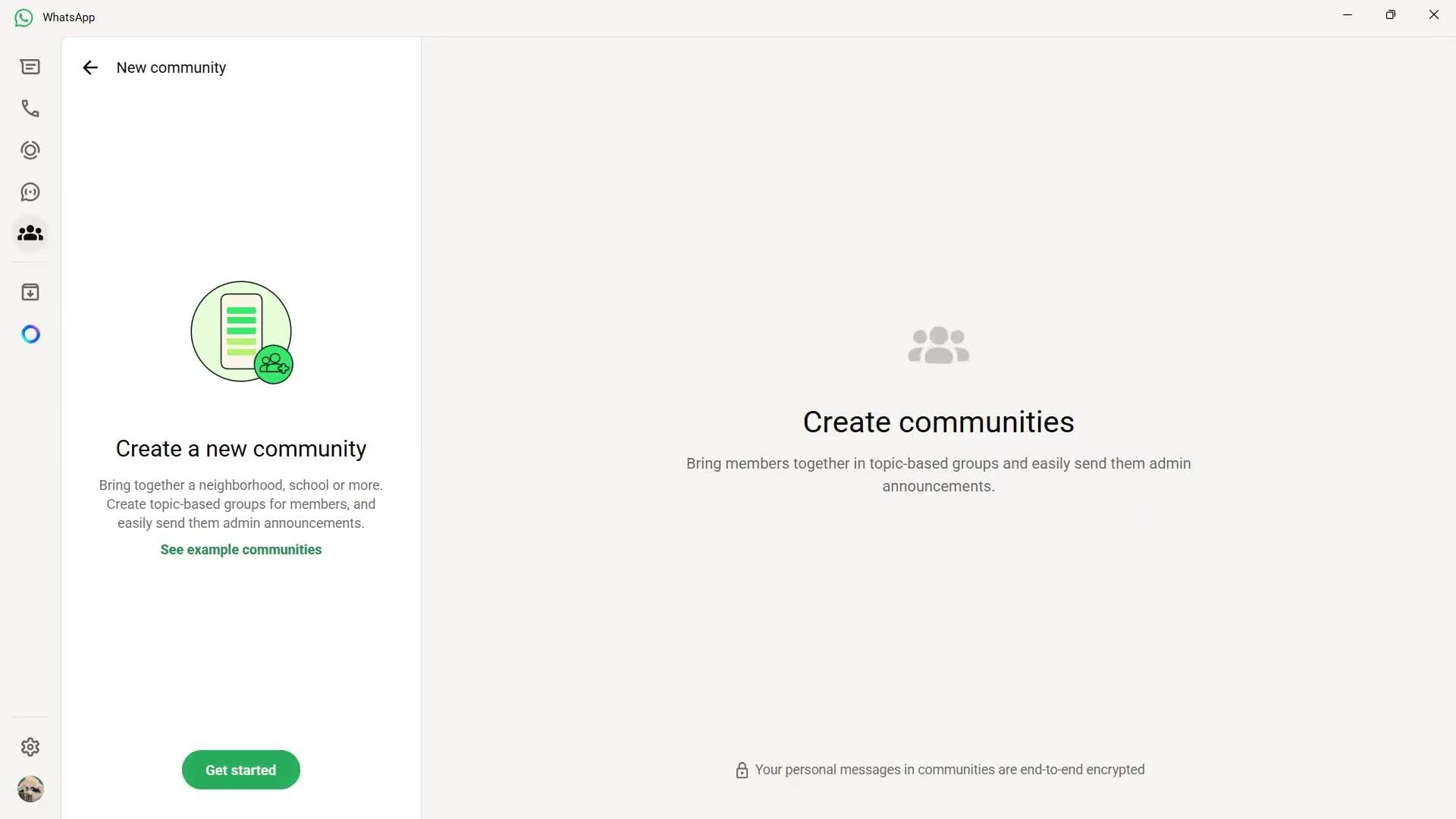The image size is (1456, 819).
Task: Open the Calls panel
Action: coord(30,108)
